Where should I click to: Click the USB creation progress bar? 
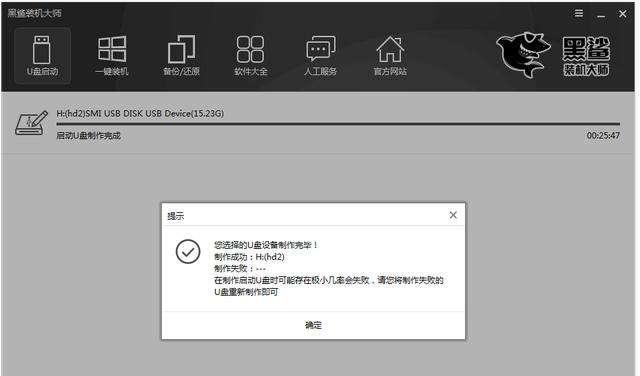click(338, 123)
